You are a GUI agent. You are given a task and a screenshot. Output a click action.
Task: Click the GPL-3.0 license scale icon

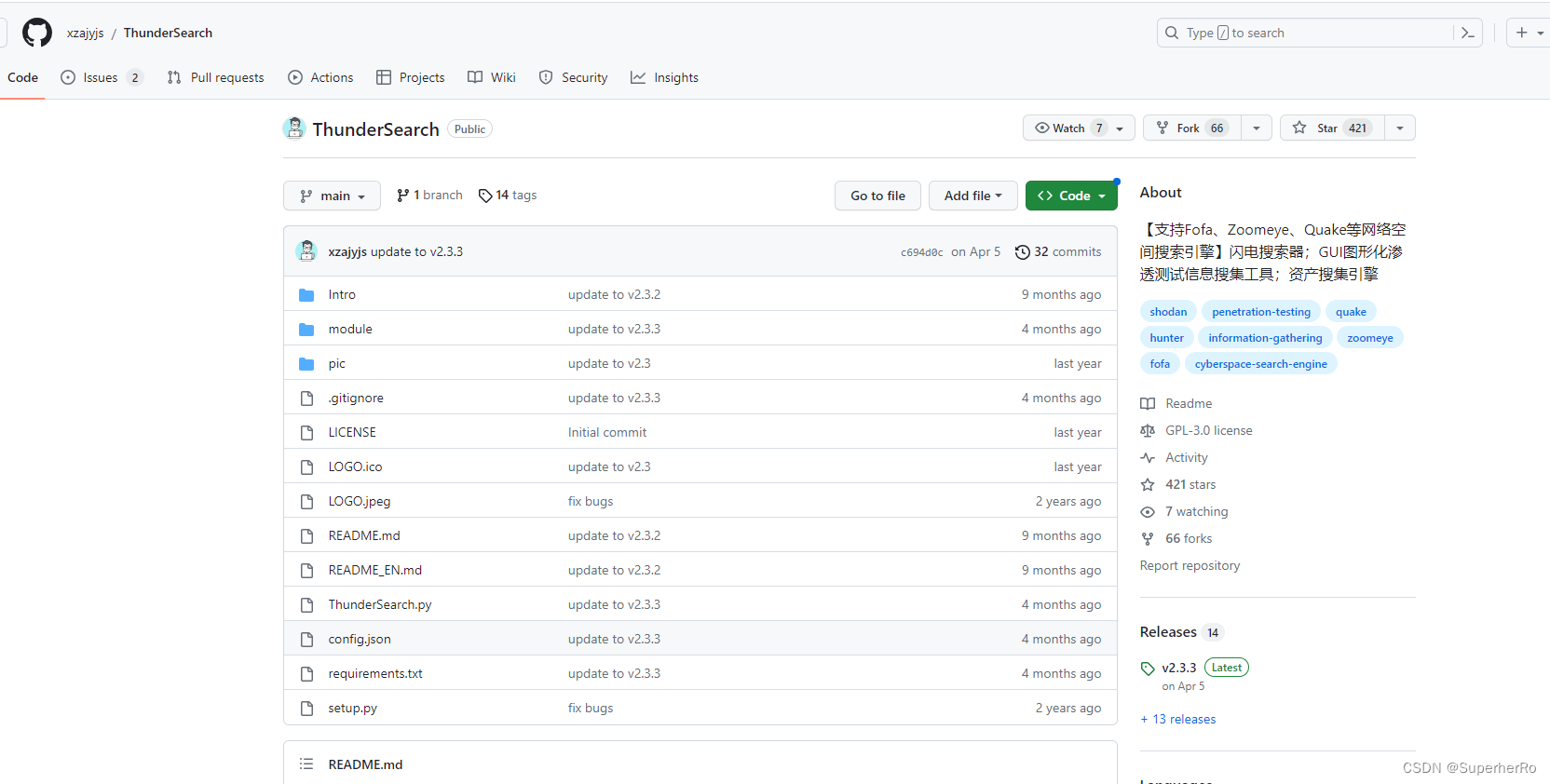(x=1148, y=431)
